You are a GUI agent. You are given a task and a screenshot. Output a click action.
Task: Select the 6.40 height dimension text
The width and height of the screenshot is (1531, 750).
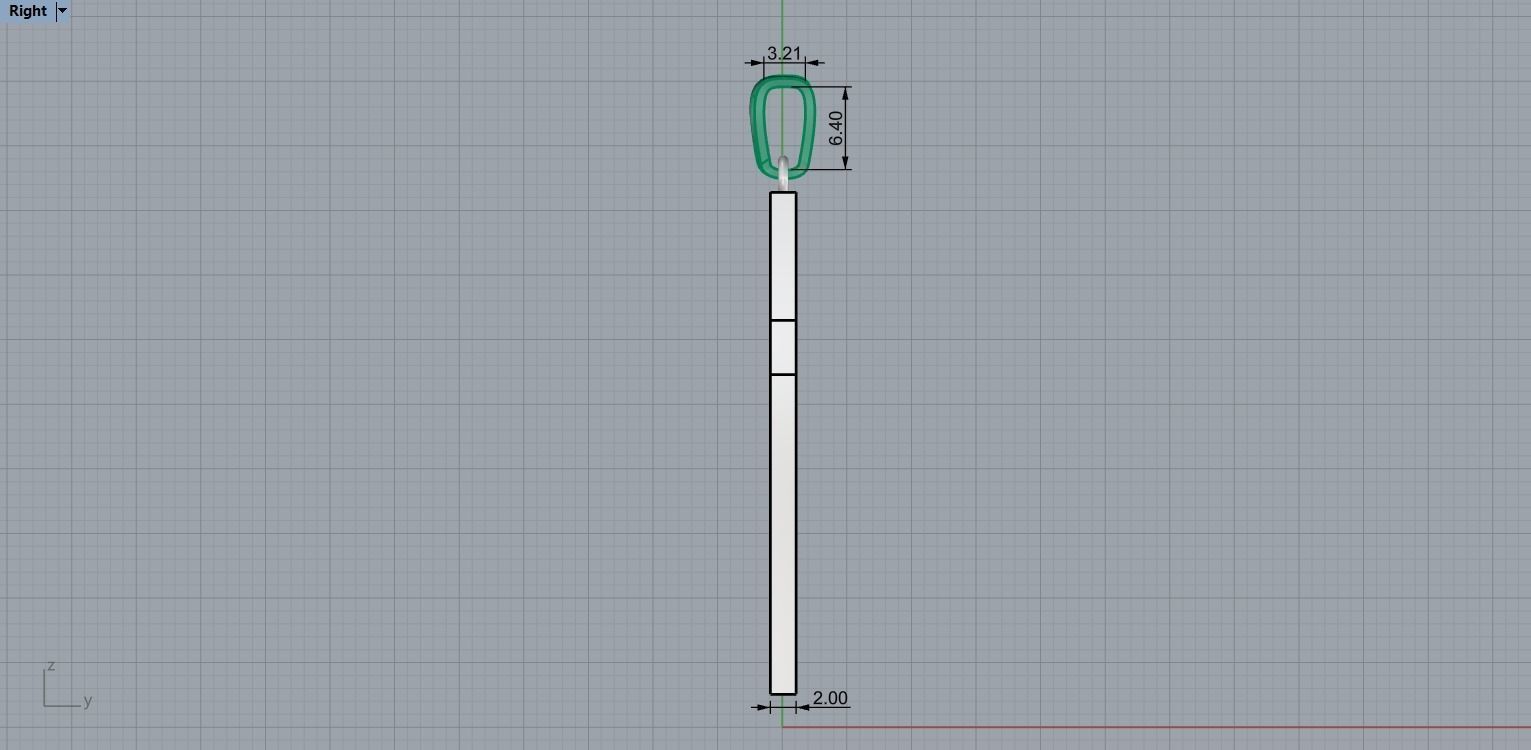pos(836,128)
